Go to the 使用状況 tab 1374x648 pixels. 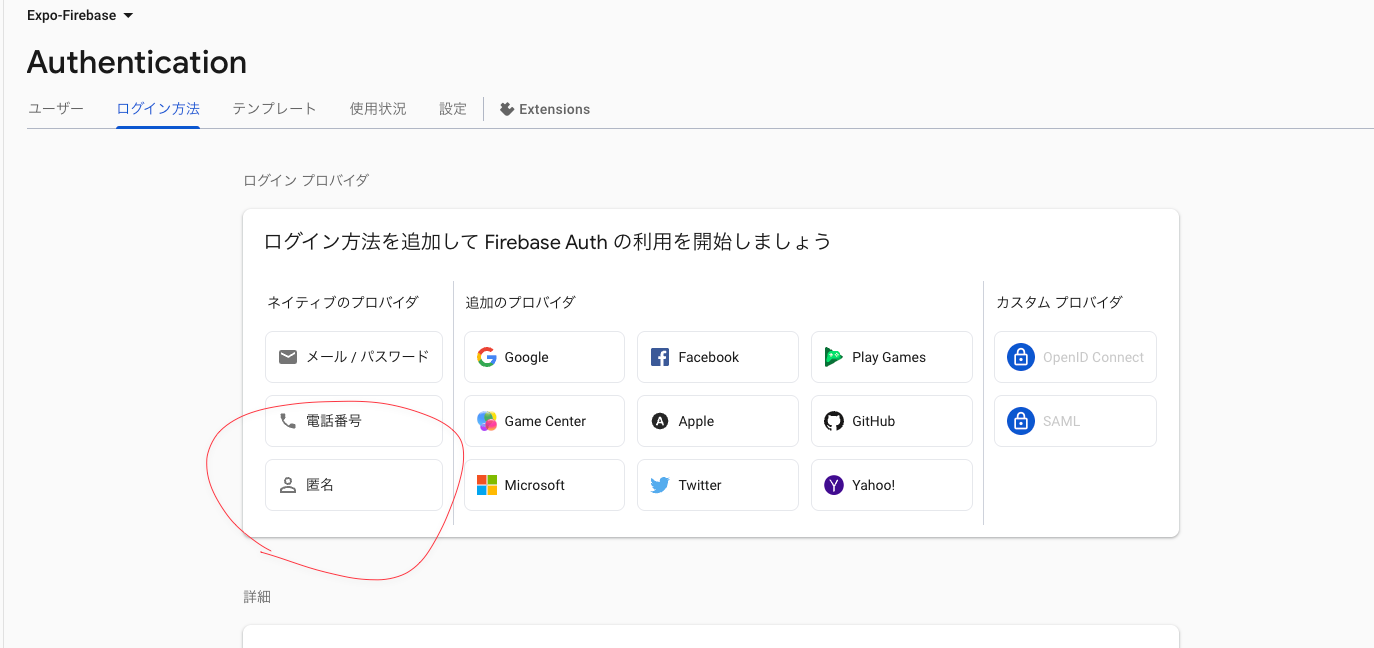[x=378, y=109]
